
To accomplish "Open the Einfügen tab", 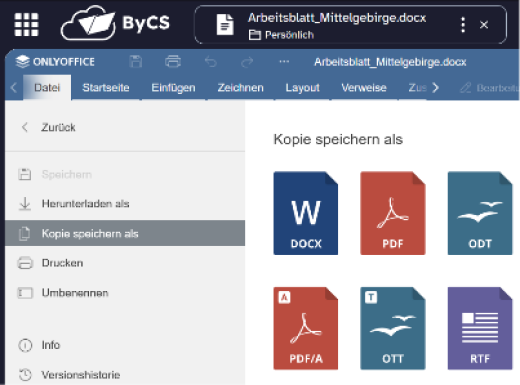I will (x=173, y=88).
